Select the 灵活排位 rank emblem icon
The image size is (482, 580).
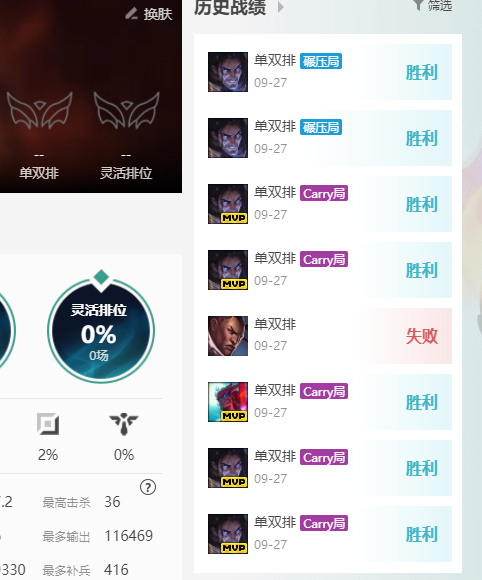127,110
